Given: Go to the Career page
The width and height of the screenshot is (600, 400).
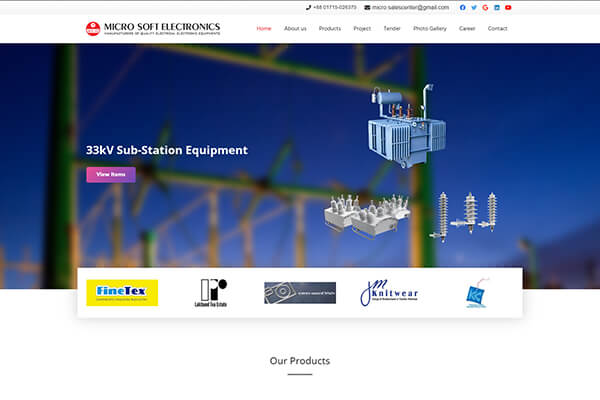Looking at the screenshot, I should pos(467,29).
